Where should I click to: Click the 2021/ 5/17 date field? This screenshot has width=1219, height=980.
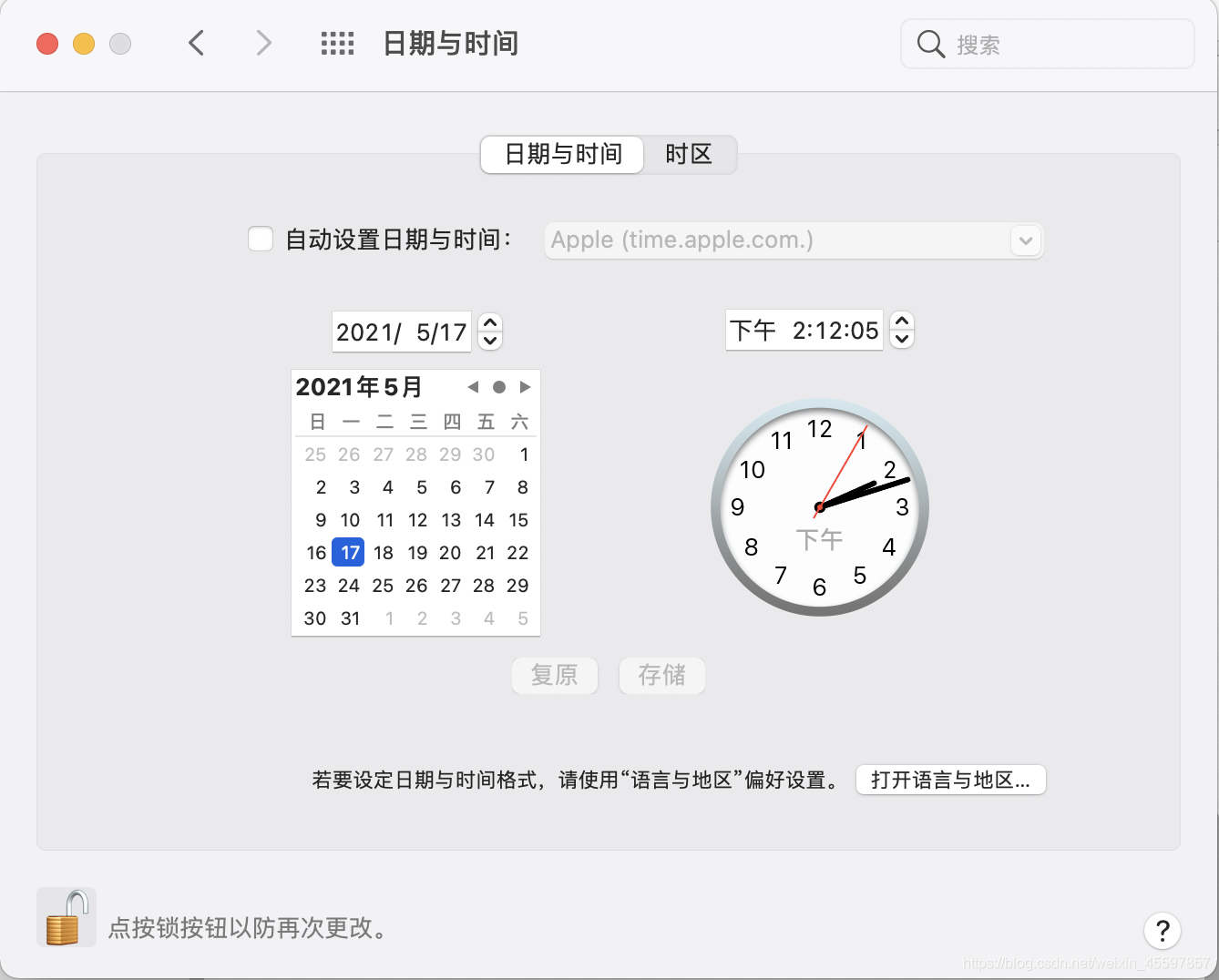point(402,332)
